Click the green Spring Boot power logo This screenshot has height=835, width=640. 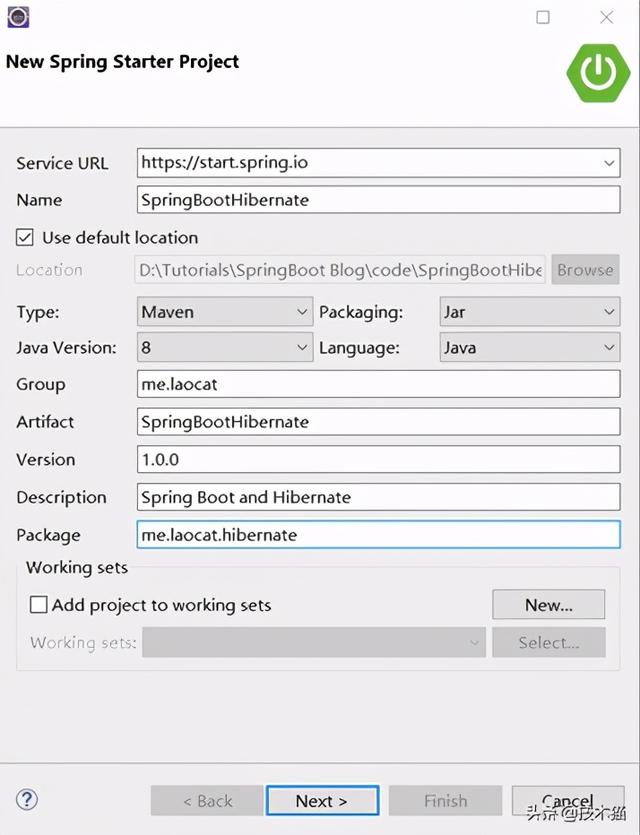tap(598, 73)
